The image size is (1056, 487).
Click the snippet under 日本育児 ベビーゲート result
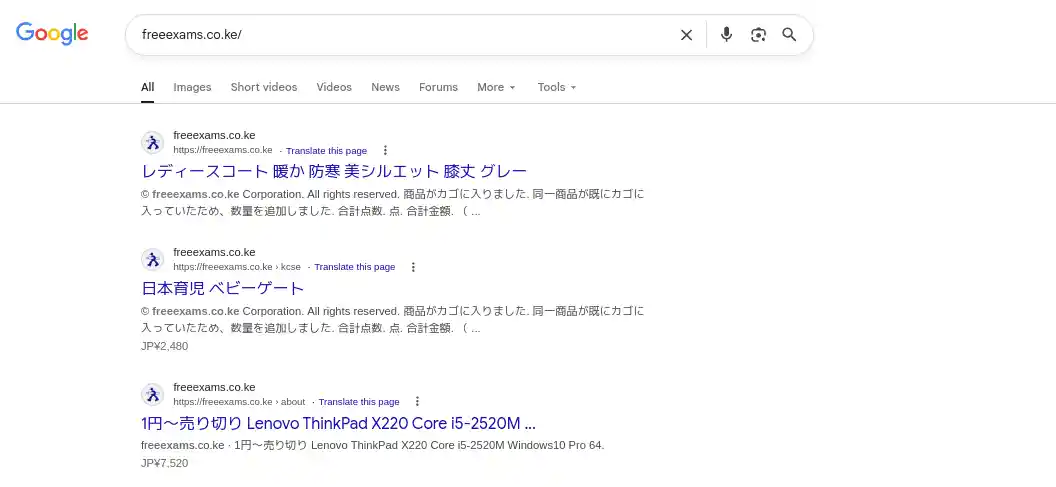(x=393, y=320)
